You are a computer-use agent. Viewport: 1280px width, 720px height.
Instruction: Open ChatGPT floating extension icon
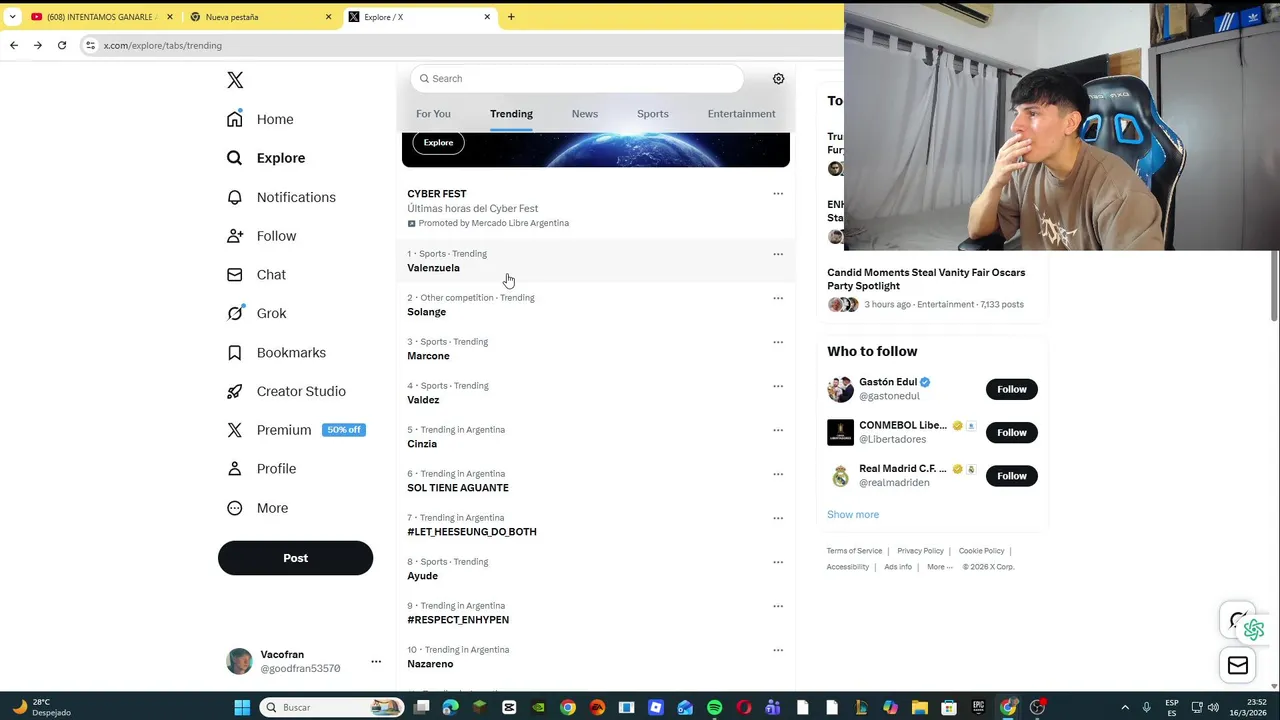click(1254, 630)
